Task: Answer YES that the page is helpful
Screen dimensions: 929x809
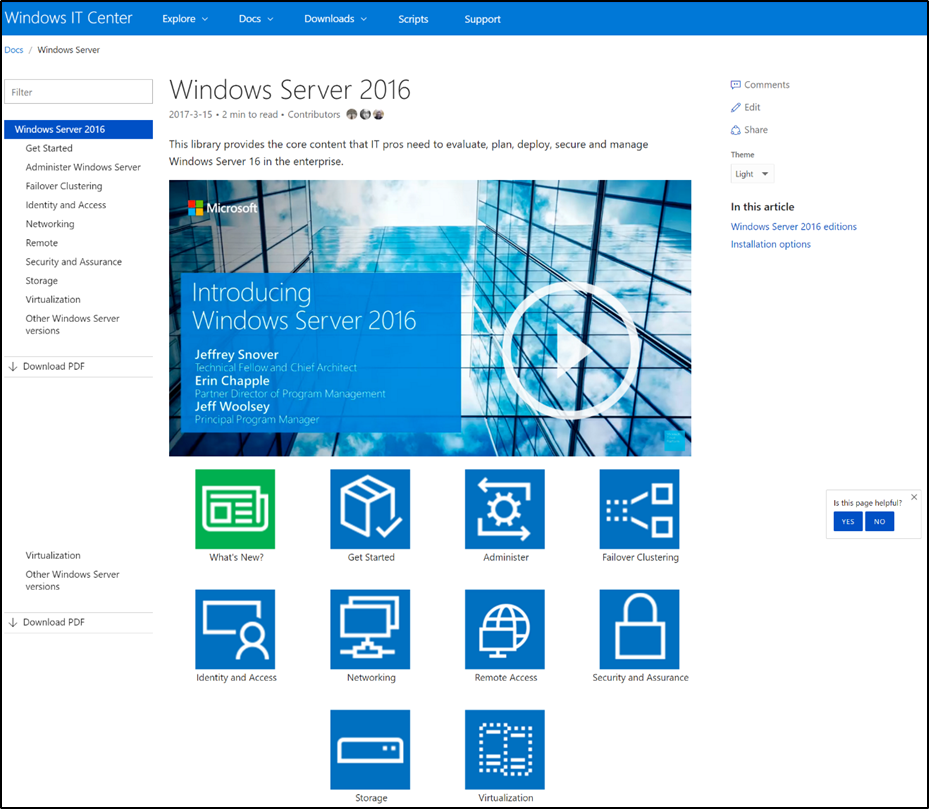Action: pos(847,521)
